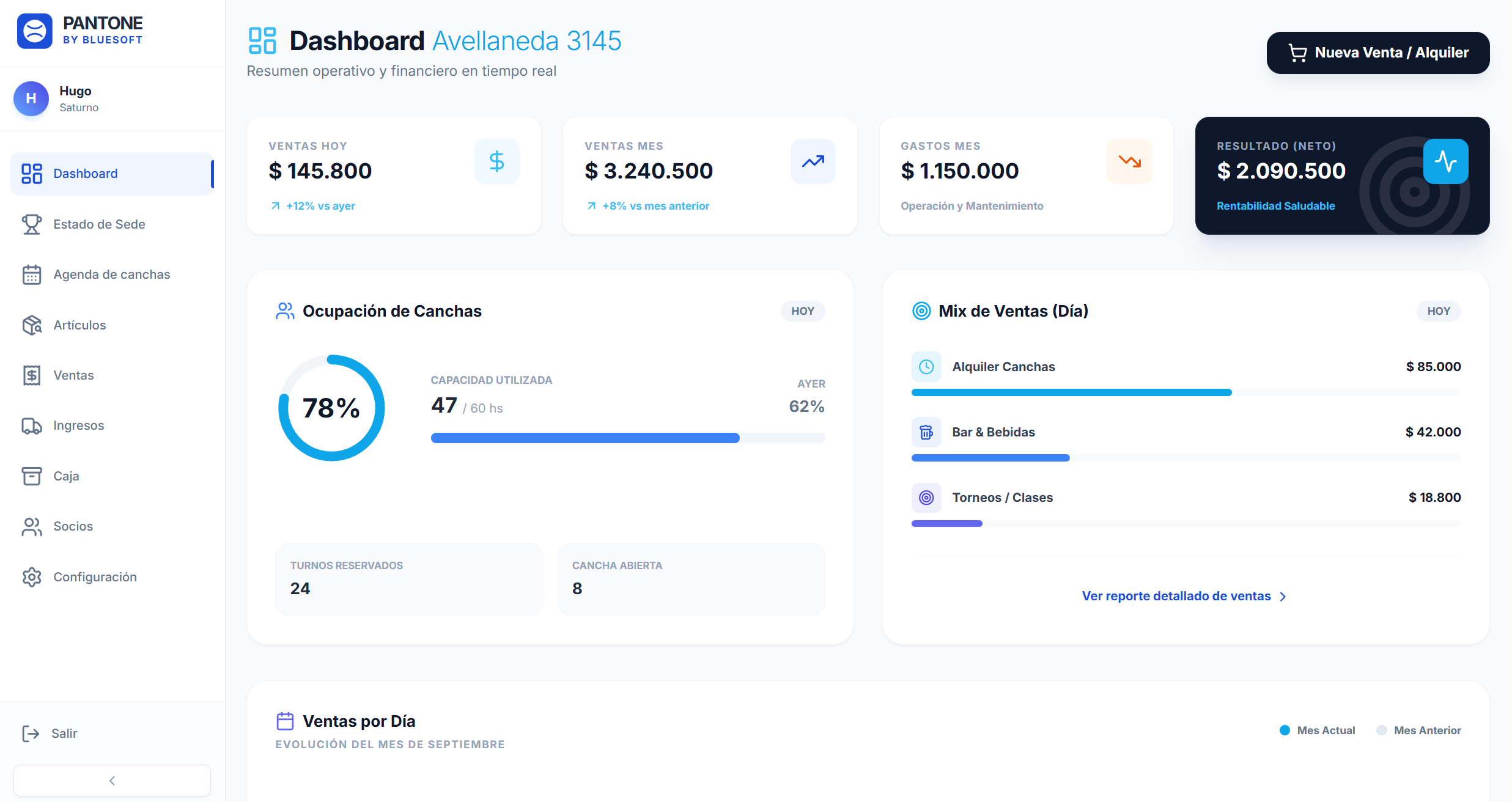Open the Ventas receipt icon
Viewport: 1512px width, 802px height.
(32, 375)
